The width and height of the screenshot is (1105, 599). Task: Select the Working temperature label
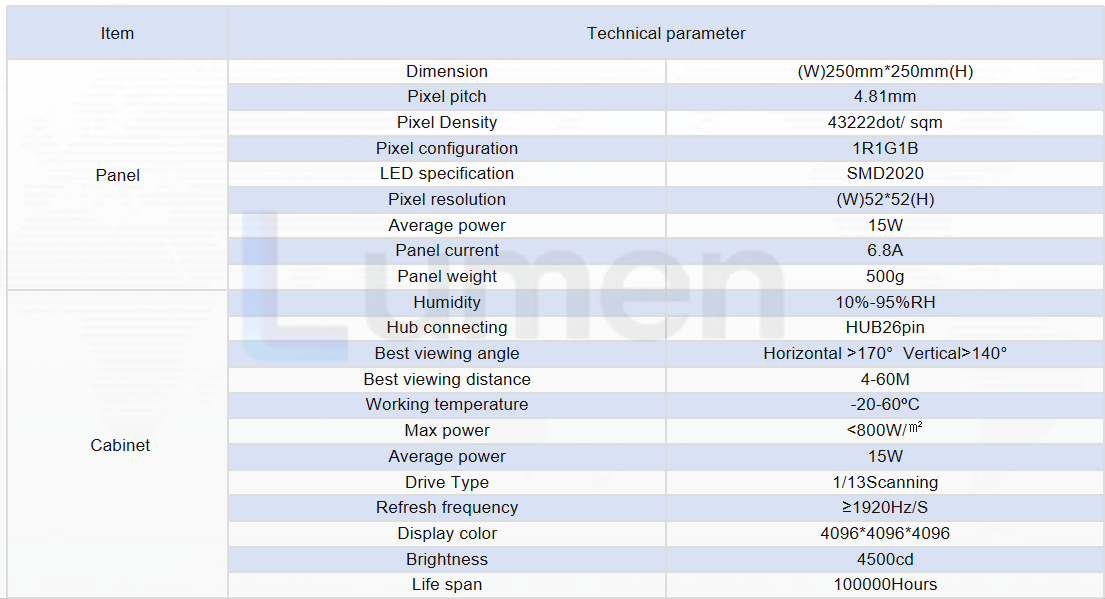click(x=447, y=405)
